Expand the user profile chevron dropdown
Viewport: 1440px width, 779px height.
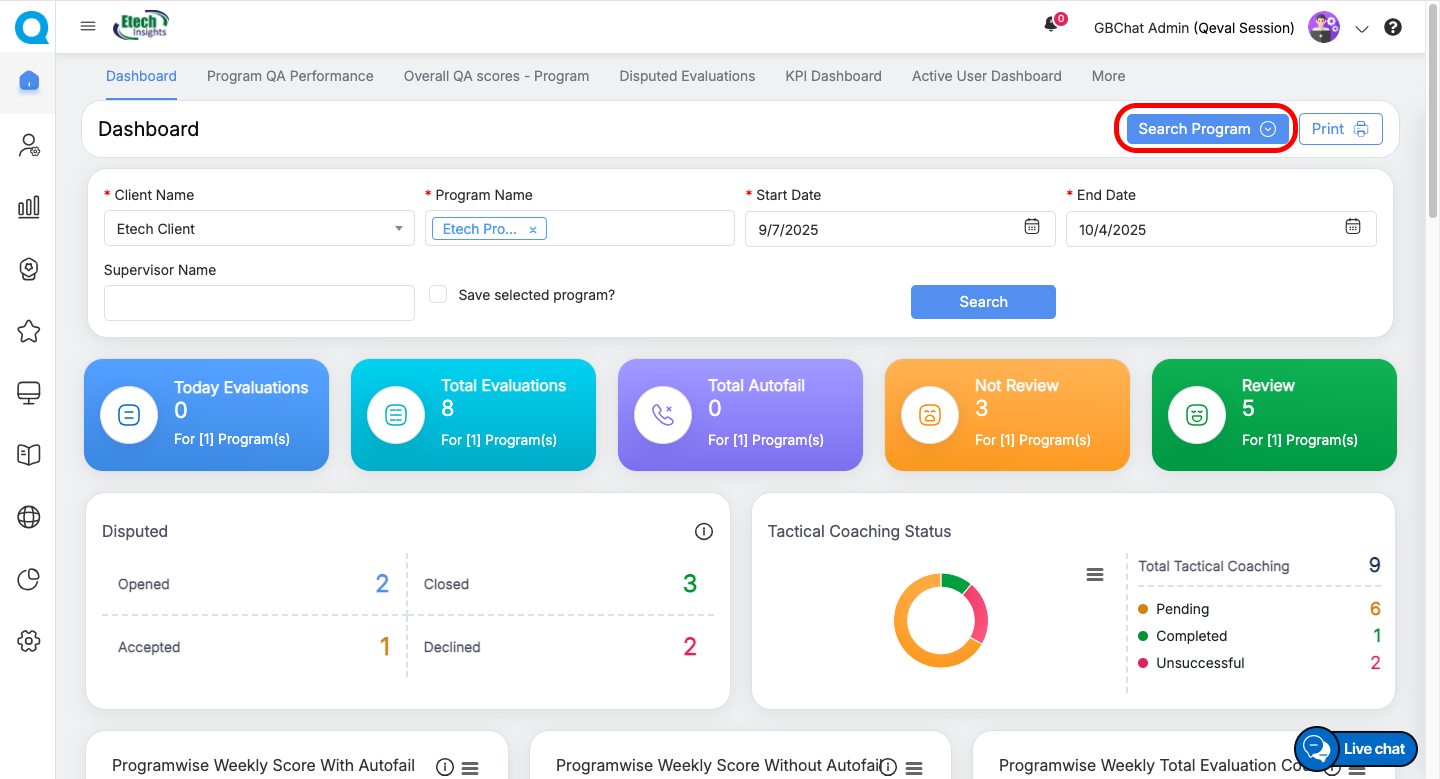pos(1361,29)
